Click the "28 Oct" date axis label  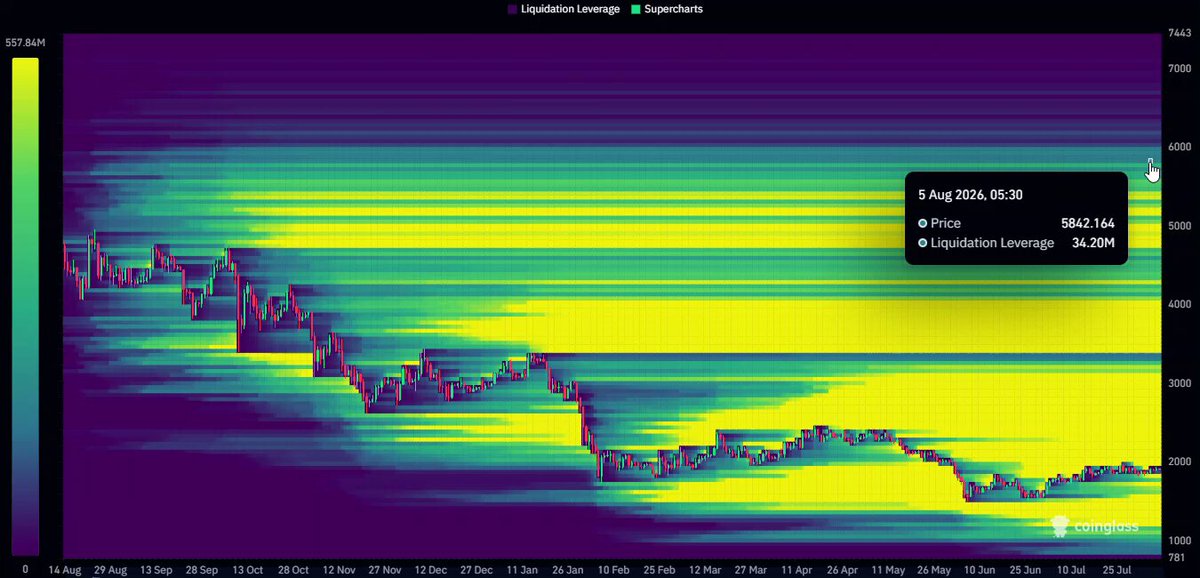(294, 569)
